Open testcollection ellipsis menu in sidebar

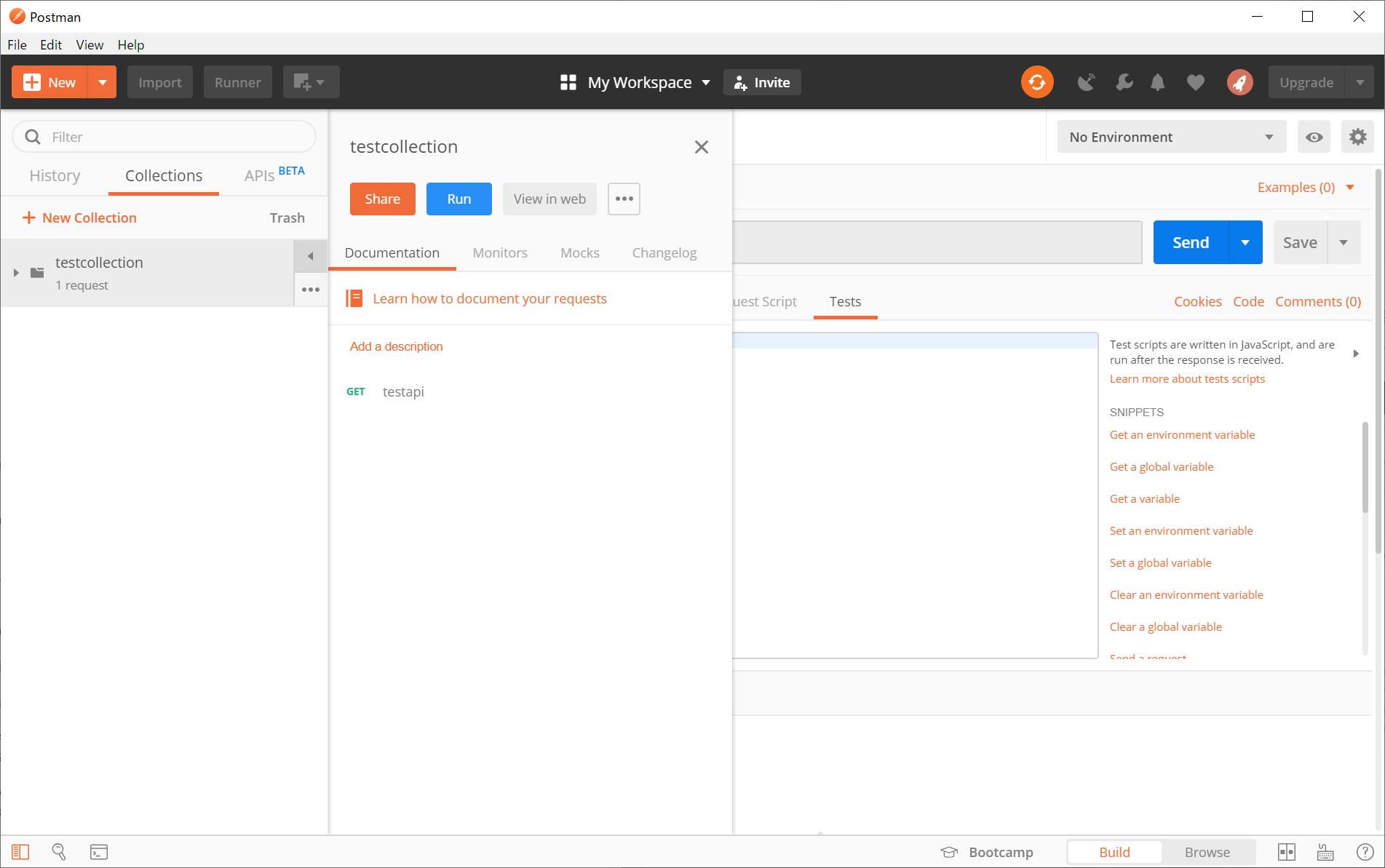click(x=311, y=290)
